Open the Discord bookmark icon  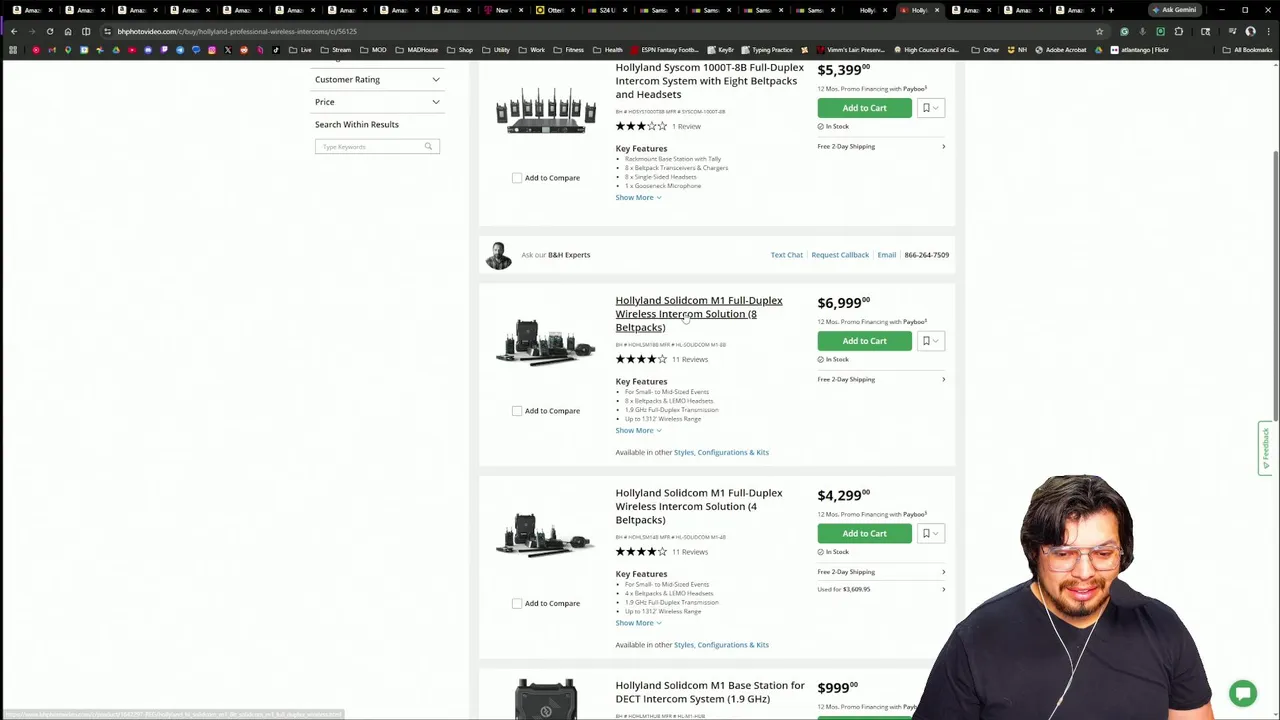(148, 50)
